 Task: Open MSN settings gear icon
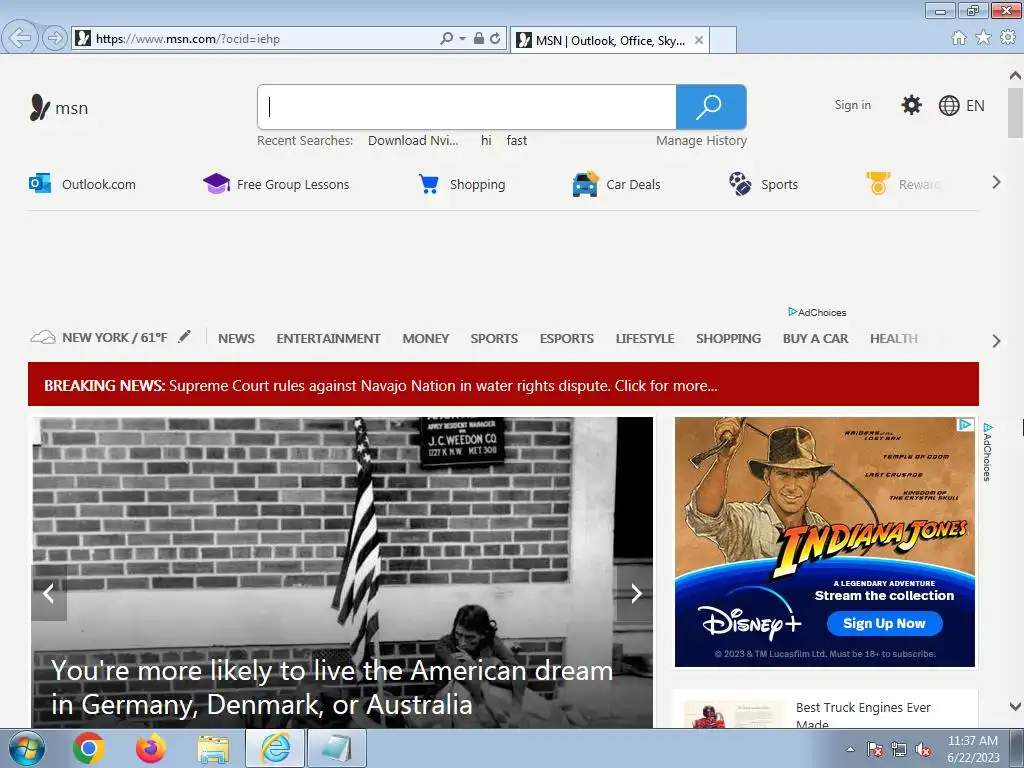[x=911, y=105]
